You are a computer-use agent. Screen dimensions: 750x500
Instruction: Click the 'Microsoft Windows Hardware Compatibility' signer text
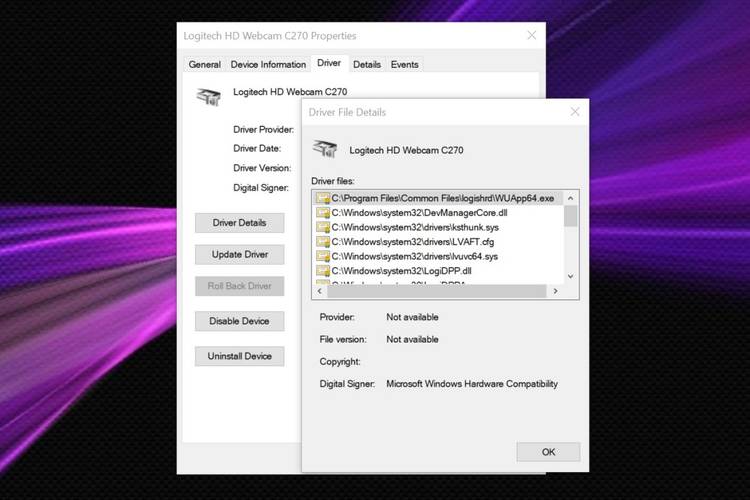pos(472,384)
